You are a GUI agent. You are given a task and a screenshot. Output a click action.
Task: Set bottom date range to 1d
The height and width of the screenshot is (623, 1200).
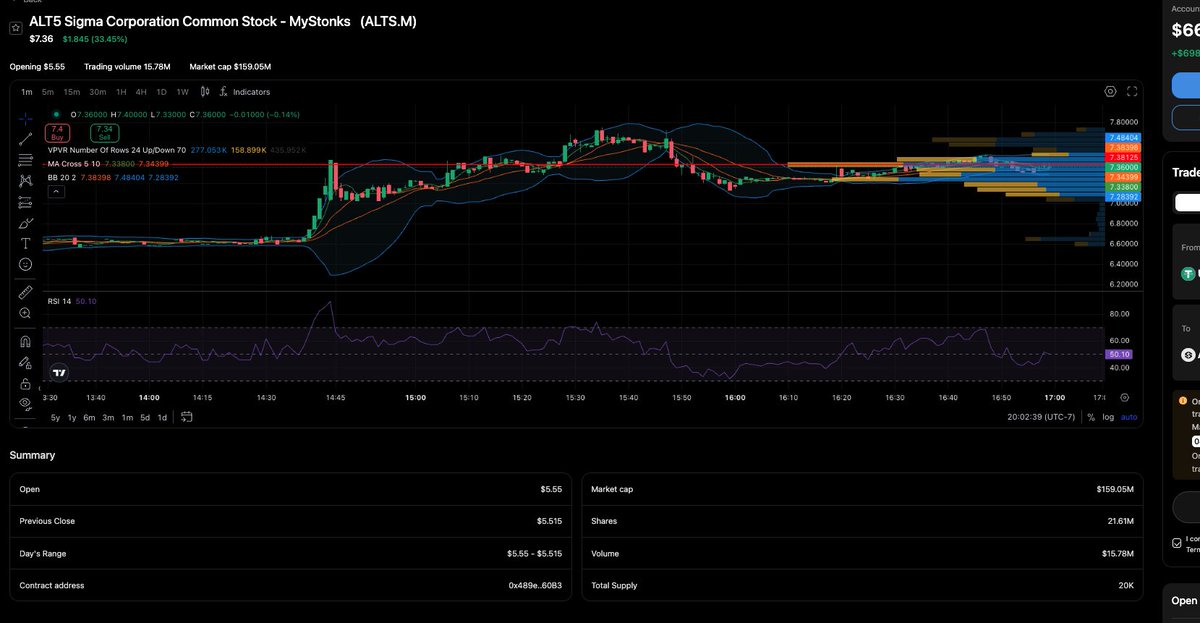click(162, 417)
